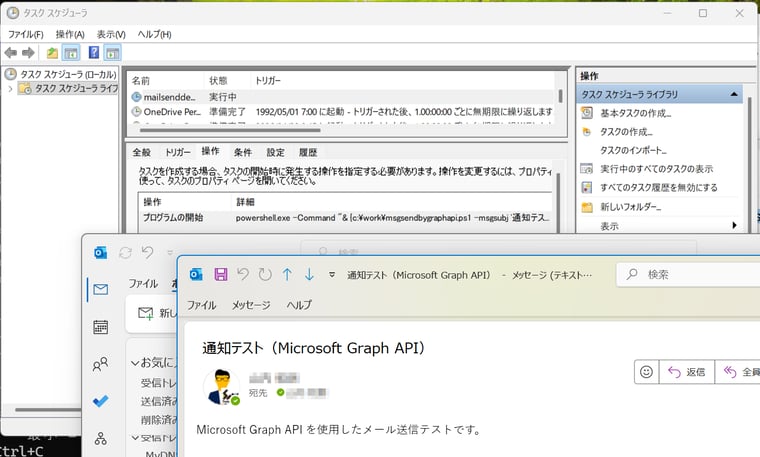This screenshot has height=457, width=760.
Task: Open Calendar view in Outlook sidebar
Action: tap(100, 327)
